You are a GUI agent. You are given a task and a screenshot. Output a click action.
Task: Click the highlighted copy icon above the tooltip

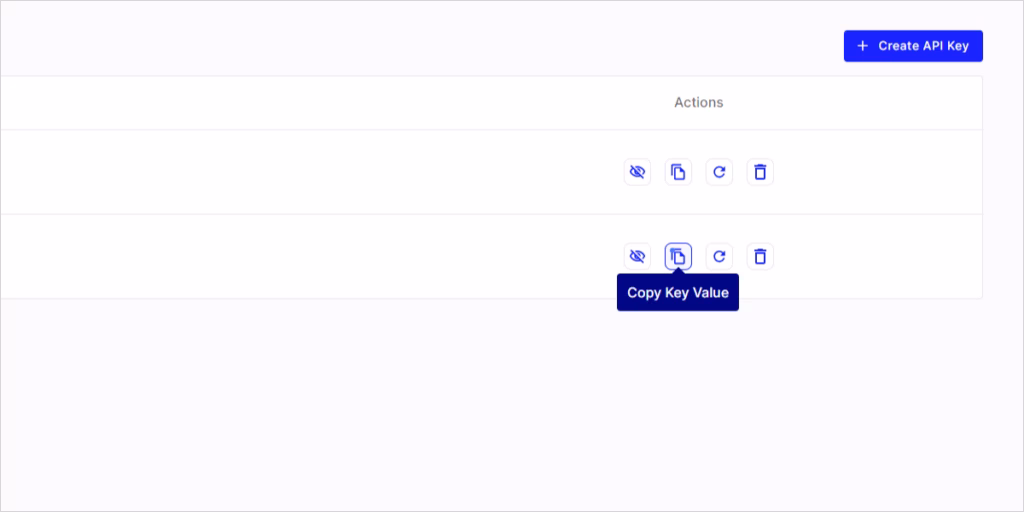click(678, 257)
